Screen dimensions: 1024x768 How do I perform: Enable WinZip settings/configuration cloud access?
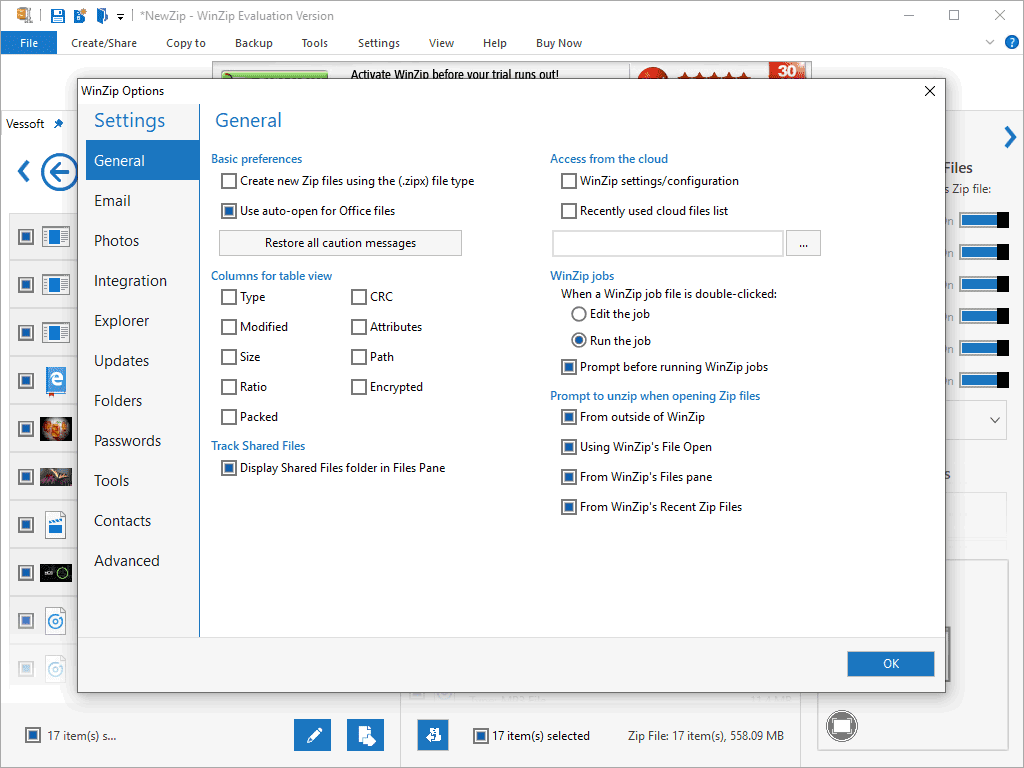click(569, 181)
